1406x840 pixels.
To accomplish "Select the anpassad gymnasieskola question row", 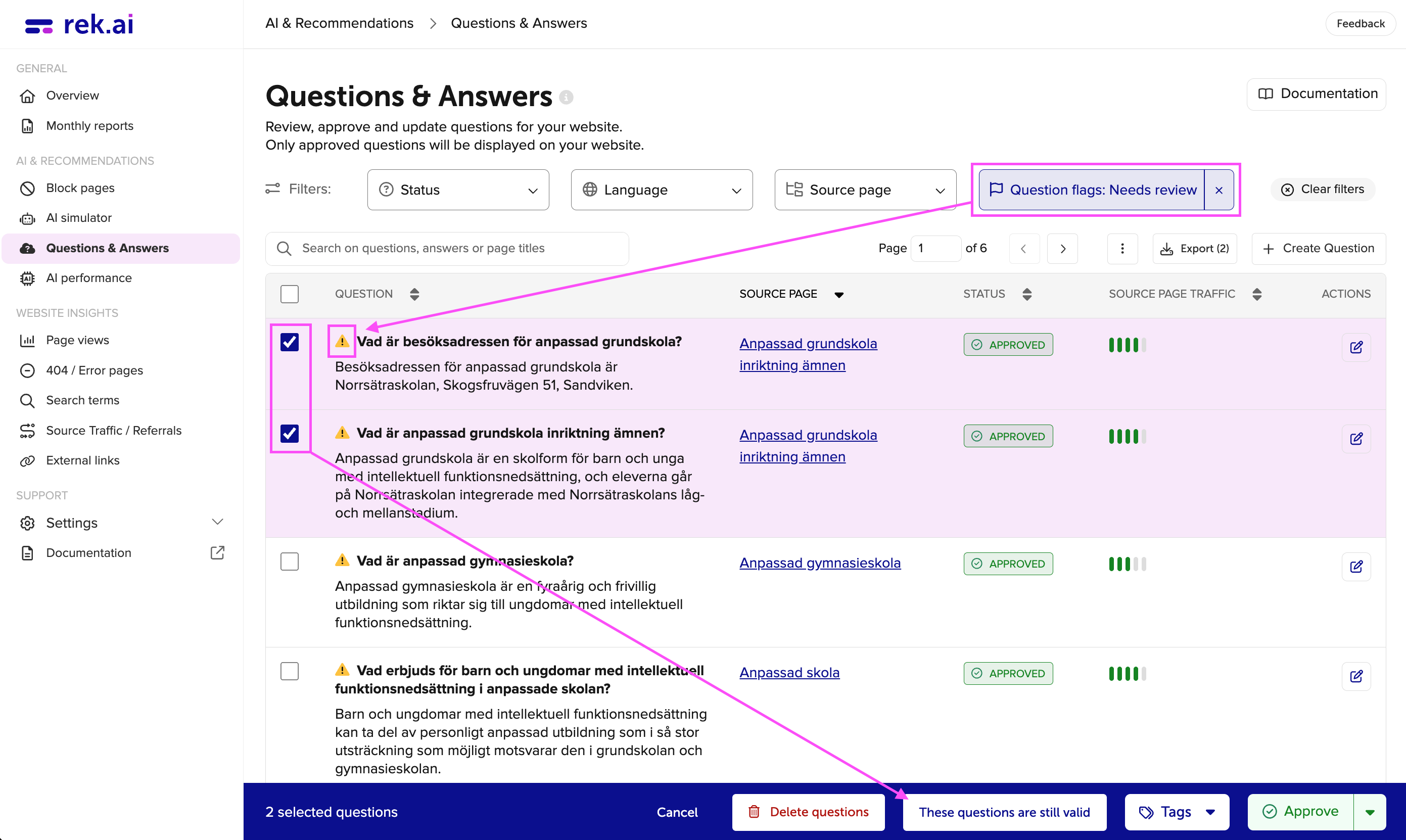I will (289, 561).
